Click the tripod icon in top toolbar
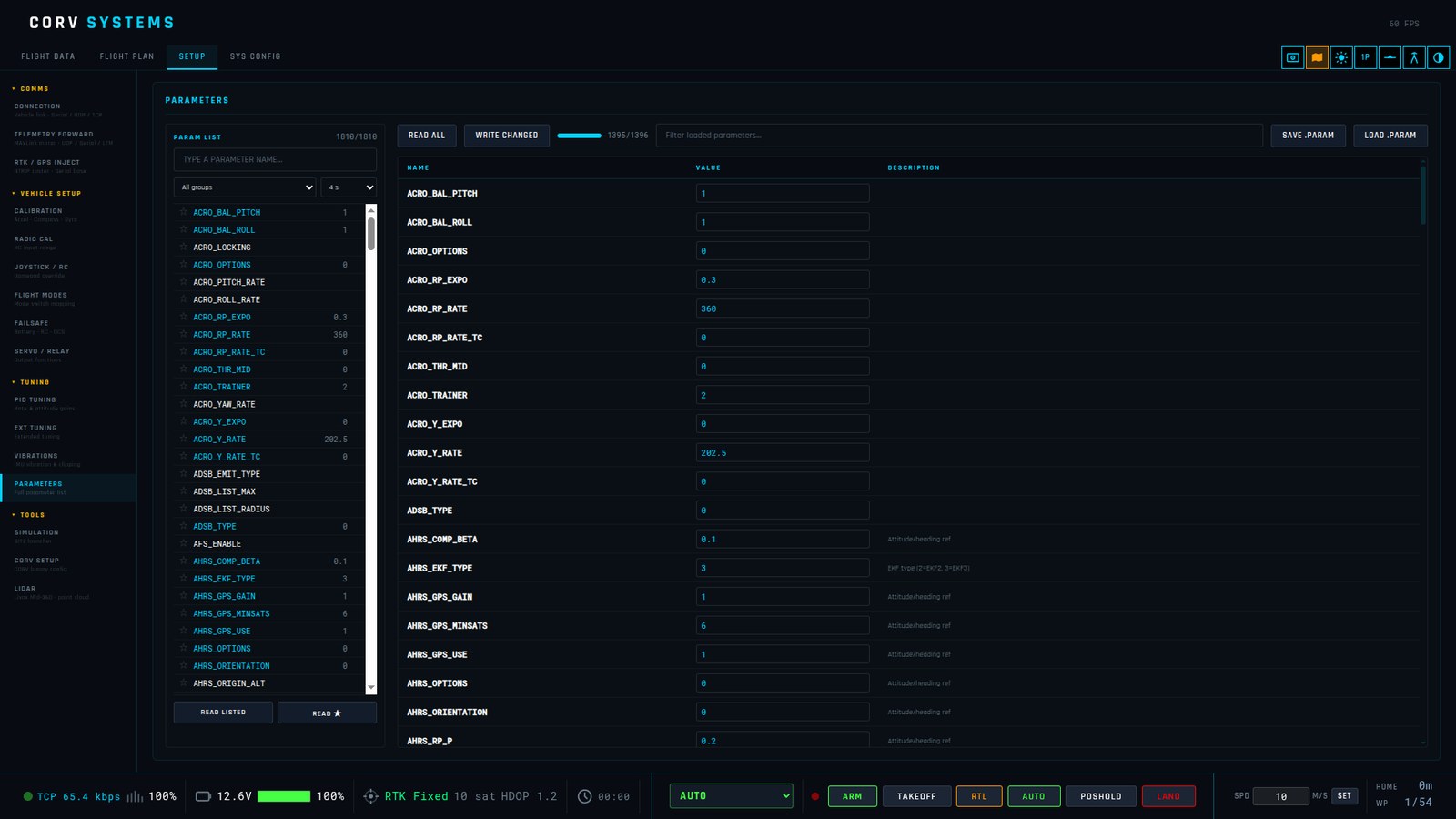1456x819 pixels. click(1414, 57)
